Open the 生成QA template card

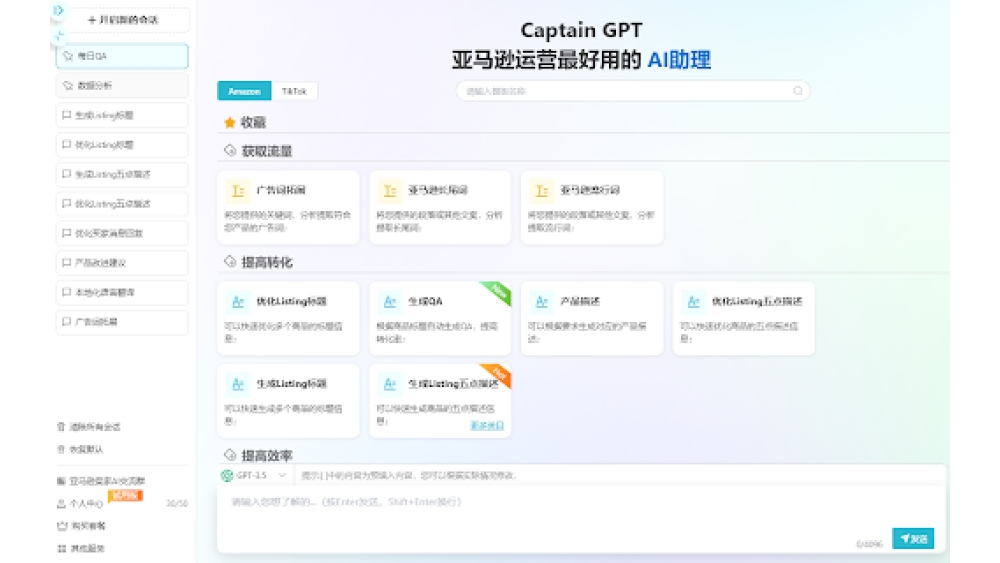coord(440,318)
